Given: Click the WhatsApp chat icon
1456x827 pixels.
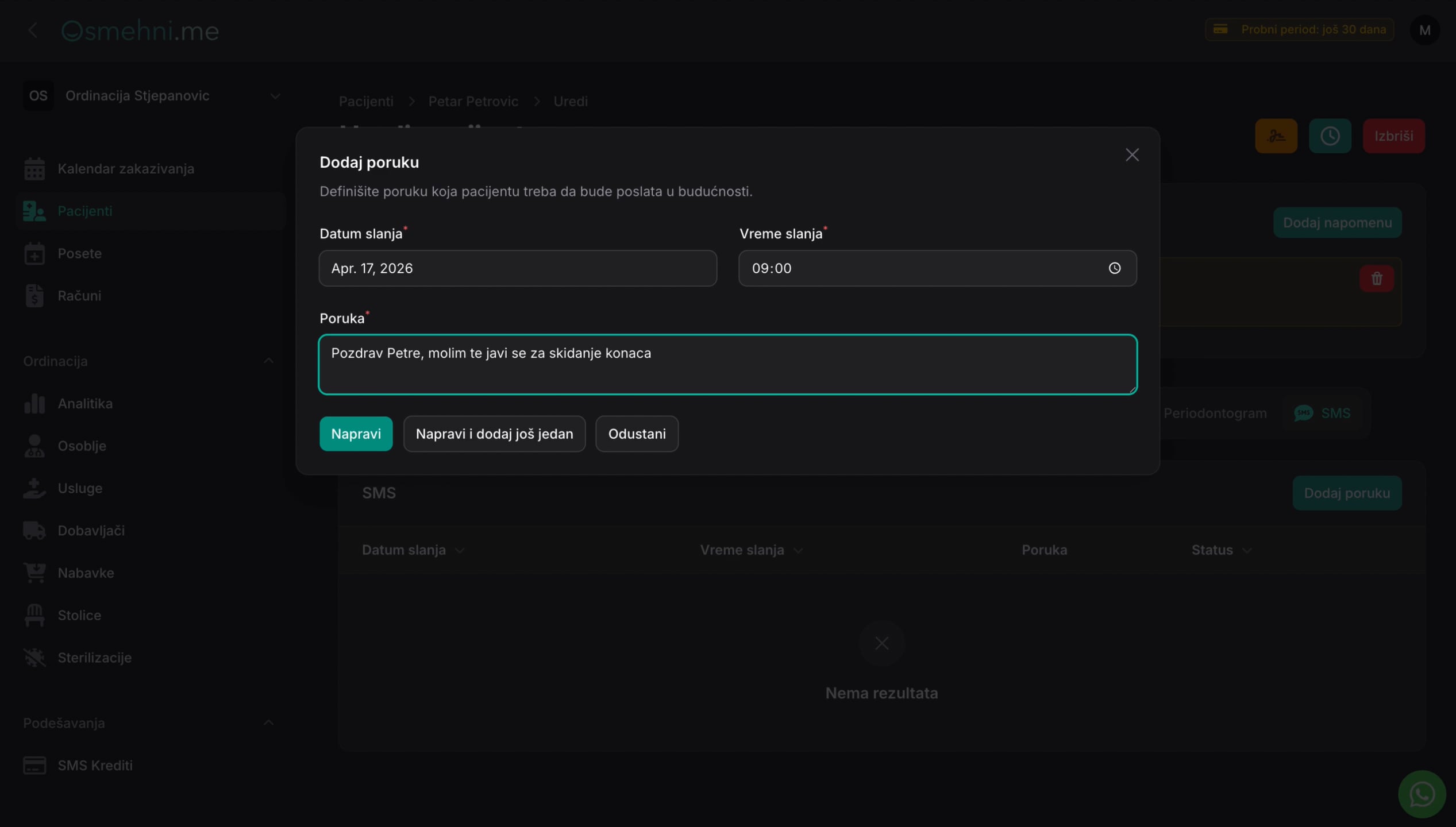Looking at the screenshot, I should [x=1422, y=794].
